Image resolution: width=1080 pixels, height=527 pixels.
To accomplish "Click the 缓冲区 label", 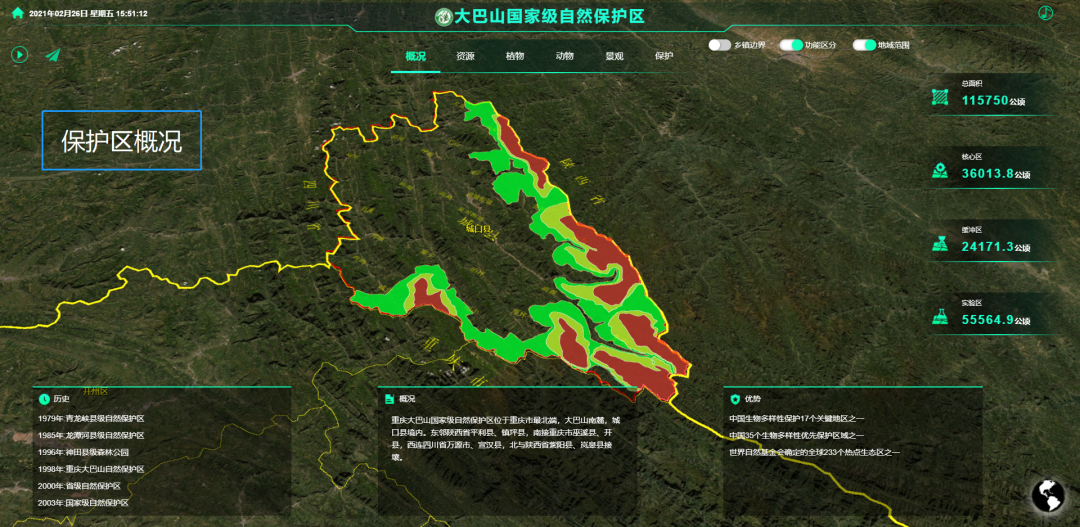I will coord(971,229).
